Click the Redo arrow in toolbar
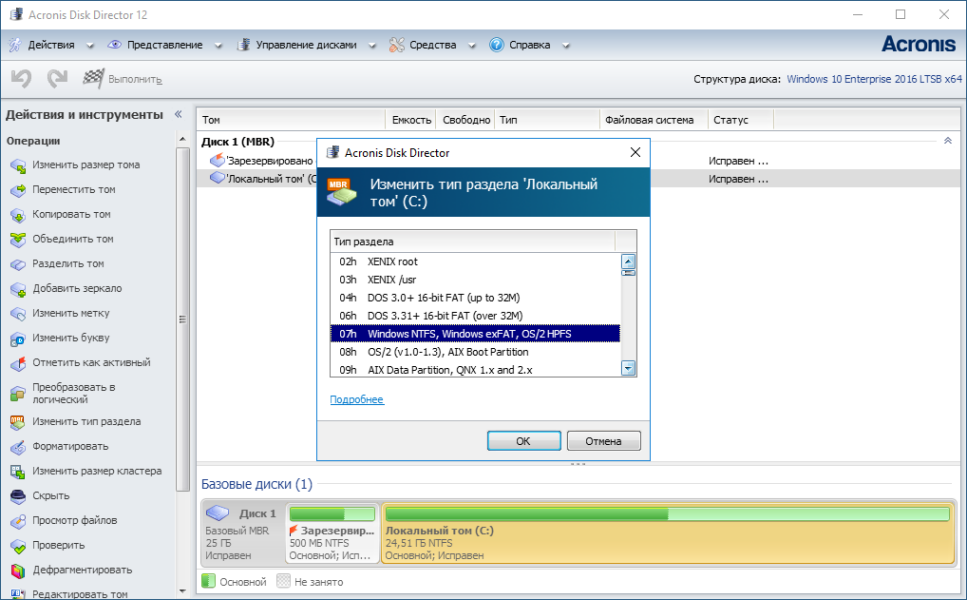Screen dimensions: 967x600 coord(57,78)
